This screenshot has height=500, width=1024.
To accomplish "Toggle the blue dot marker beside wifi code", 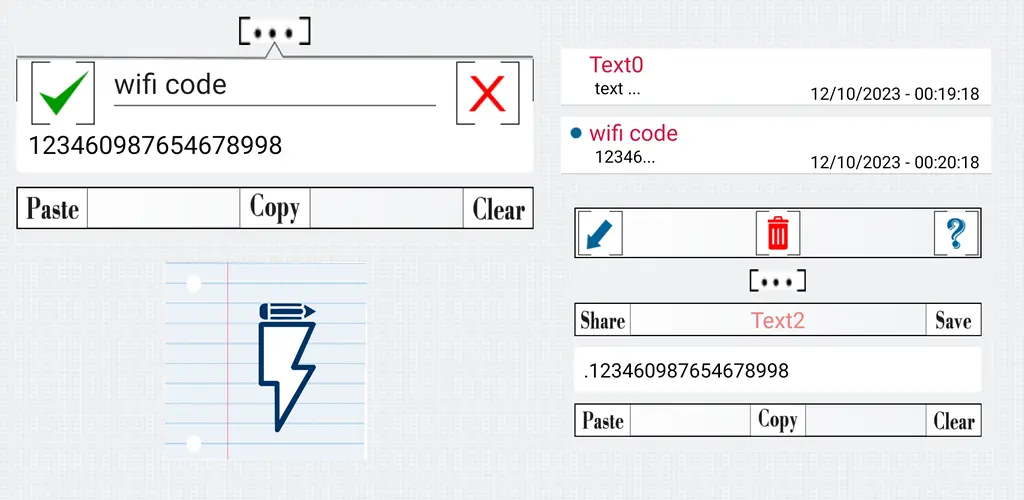I will pyautogui.click(x=576, y=134).
